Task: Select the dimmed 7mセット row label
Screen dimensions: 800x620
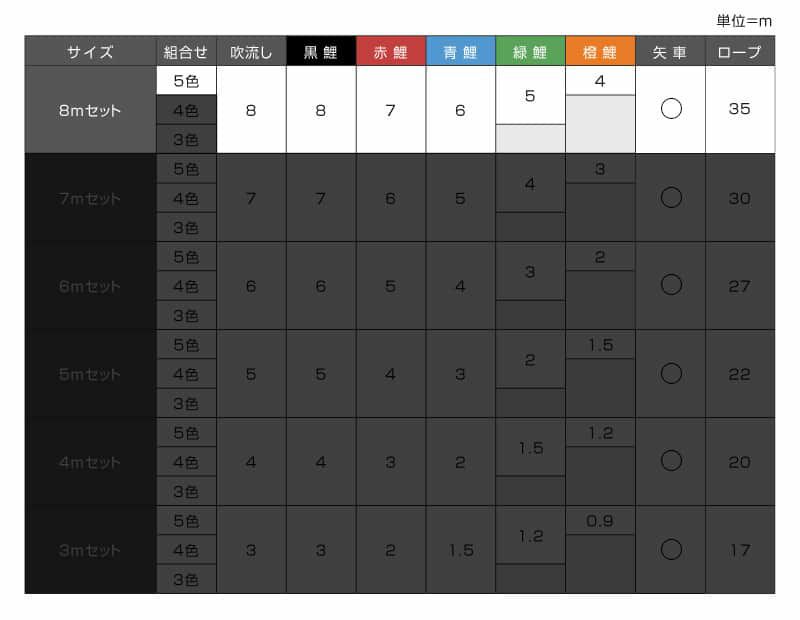Action: pyautogui.click(x=90, y=198)
